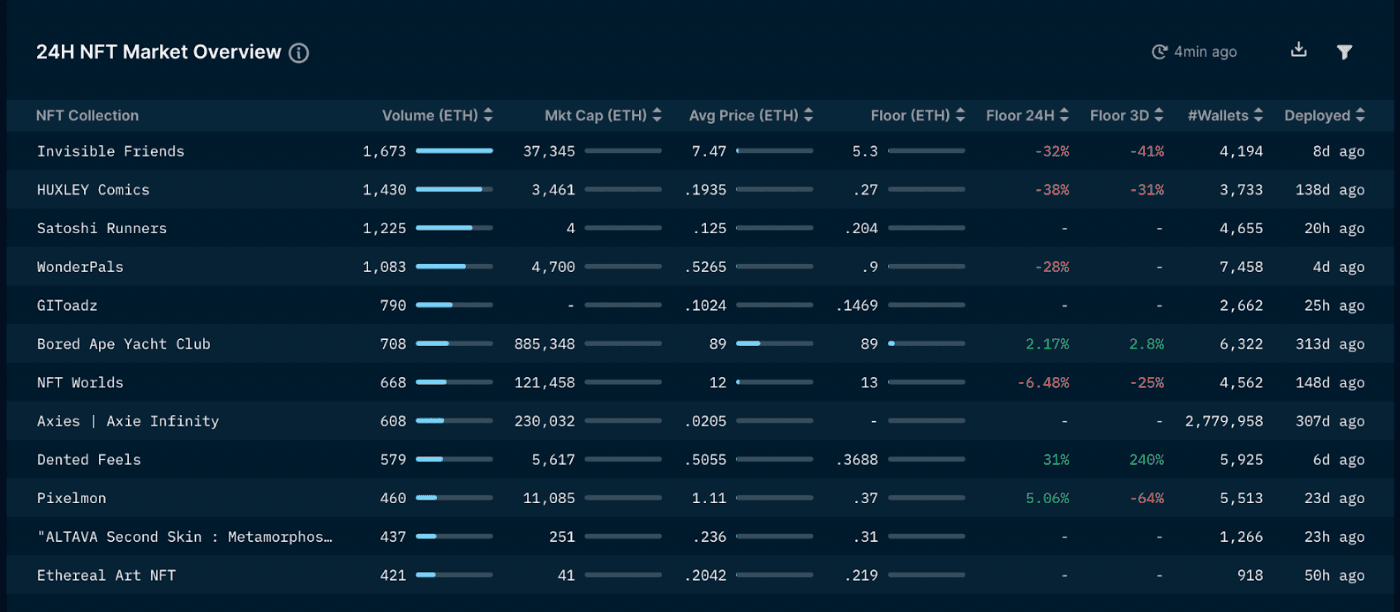Select the HUXLEY Comics row

click(x=93, y=190)
